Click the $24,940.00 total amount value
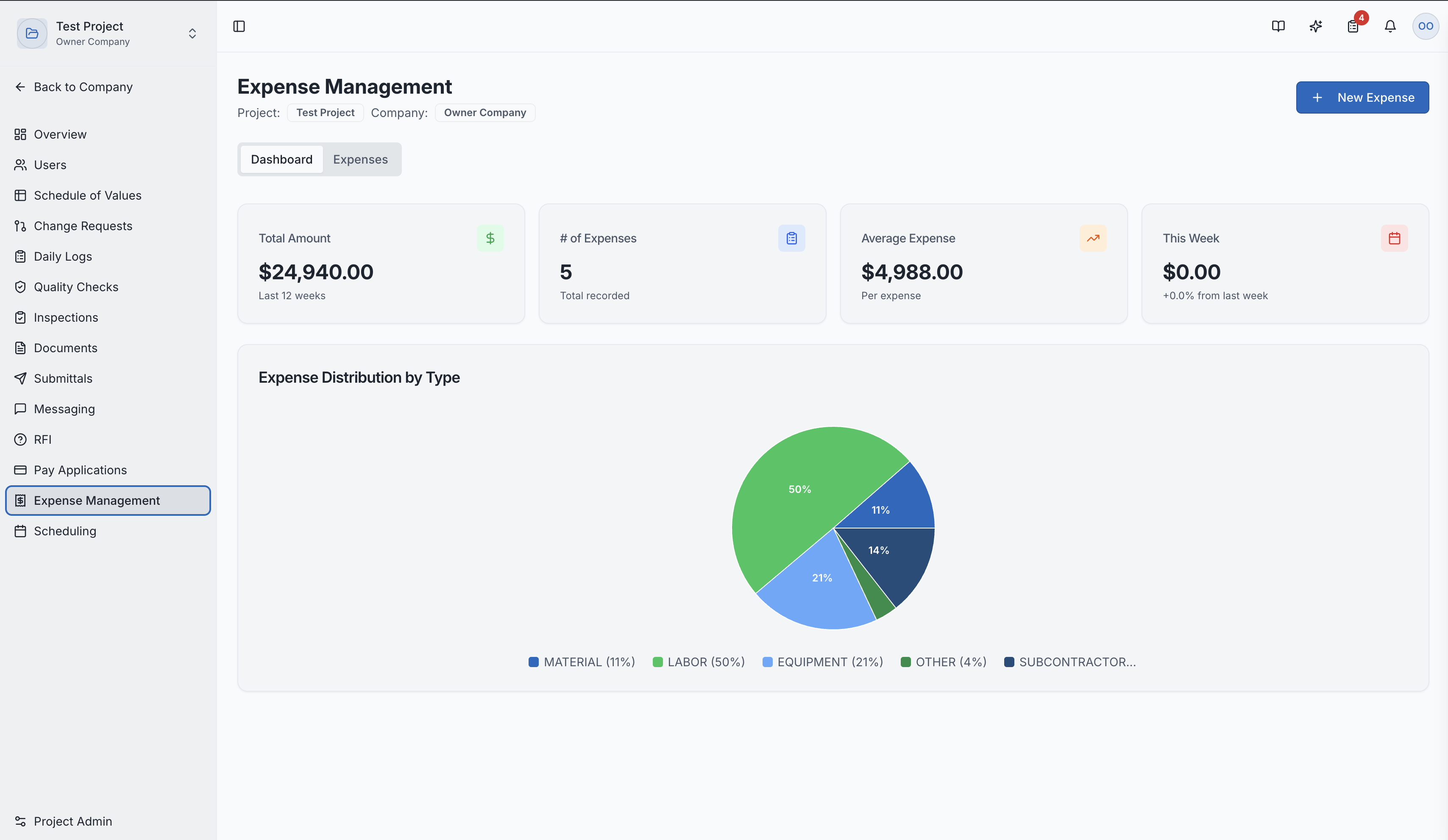 click(316, 272)
